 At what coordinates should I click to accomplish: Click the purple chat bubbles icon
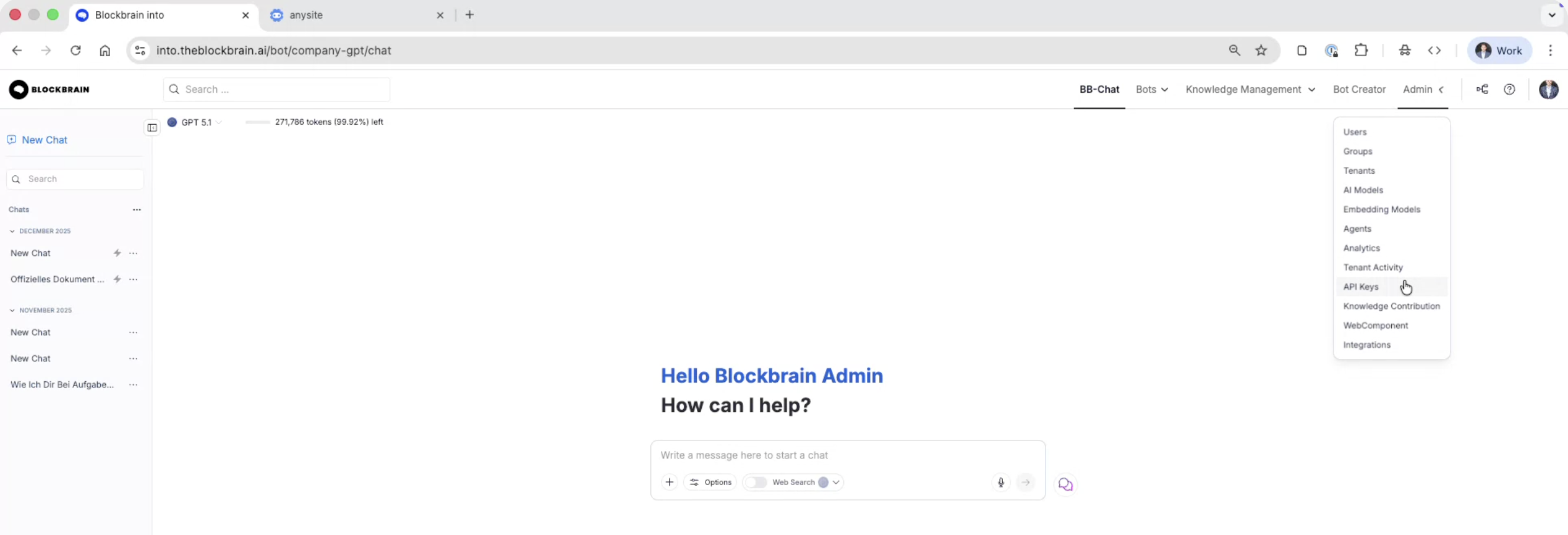1065,484
